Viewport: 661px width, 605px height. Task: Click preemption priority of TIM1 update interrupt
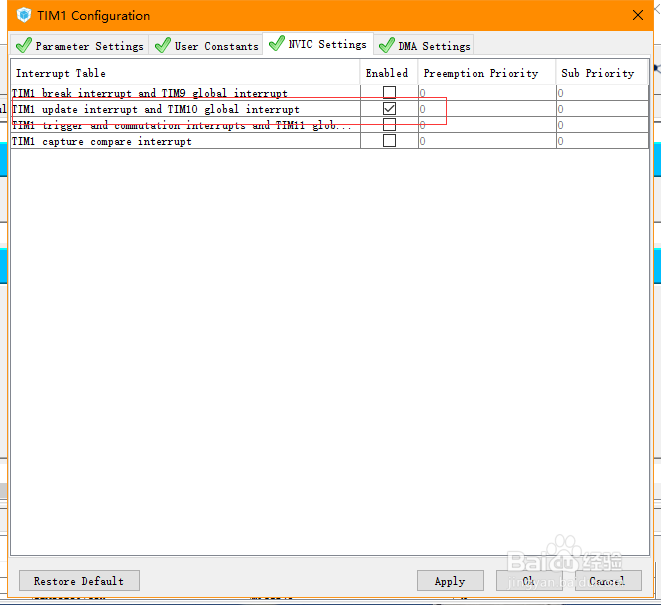[487, 109]
